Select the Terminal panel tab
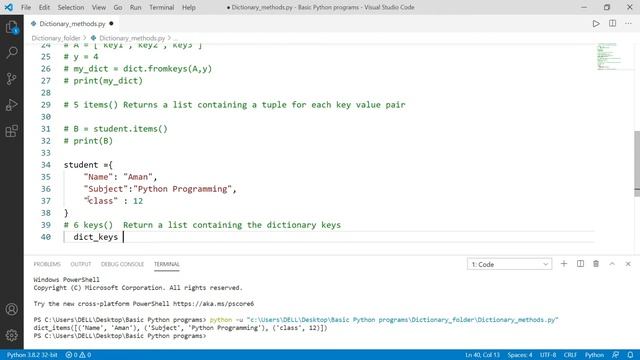640x360 pixels. tap(167, 264)
